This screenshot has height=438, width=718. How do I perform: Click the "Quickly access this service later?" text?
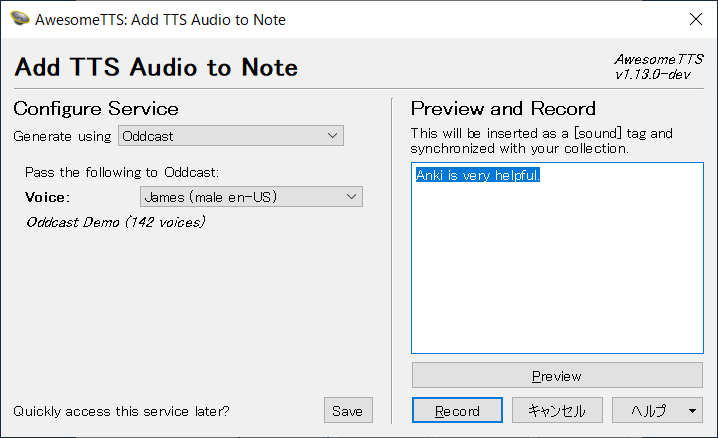click(x=121, y=411)
